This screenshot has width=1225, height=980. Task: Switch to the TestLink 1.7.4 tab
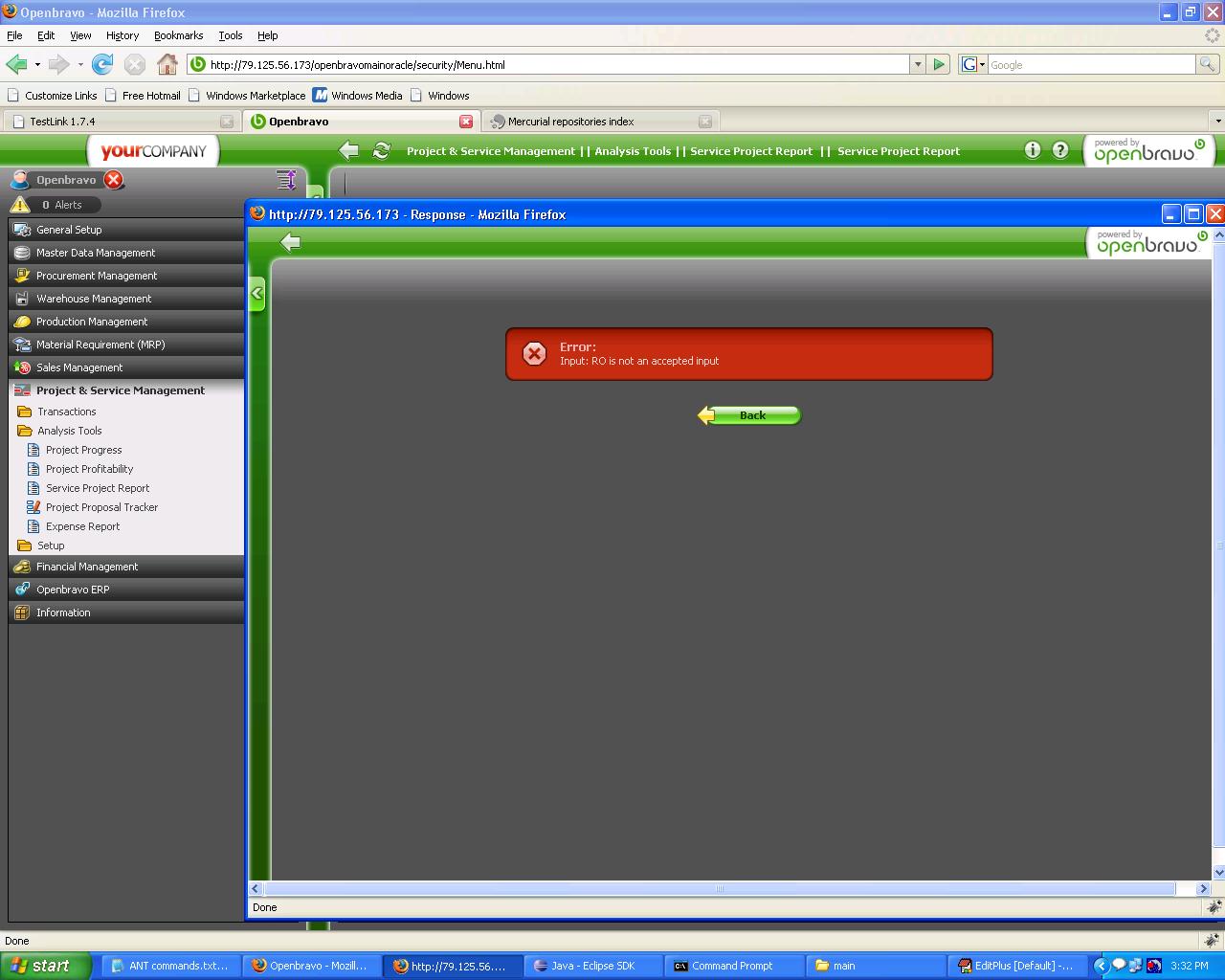pyautogui.click(x=121, y=122)
